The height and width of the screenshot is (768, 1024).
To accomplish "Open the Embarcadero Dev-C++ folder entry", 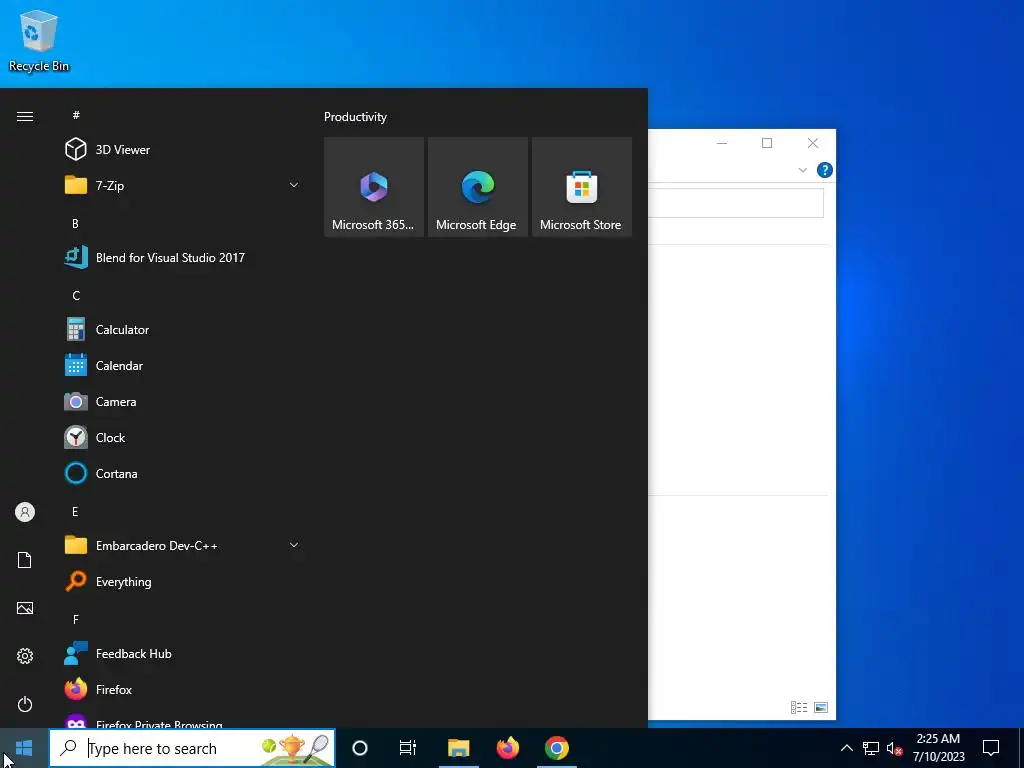I will coord(183,545).
